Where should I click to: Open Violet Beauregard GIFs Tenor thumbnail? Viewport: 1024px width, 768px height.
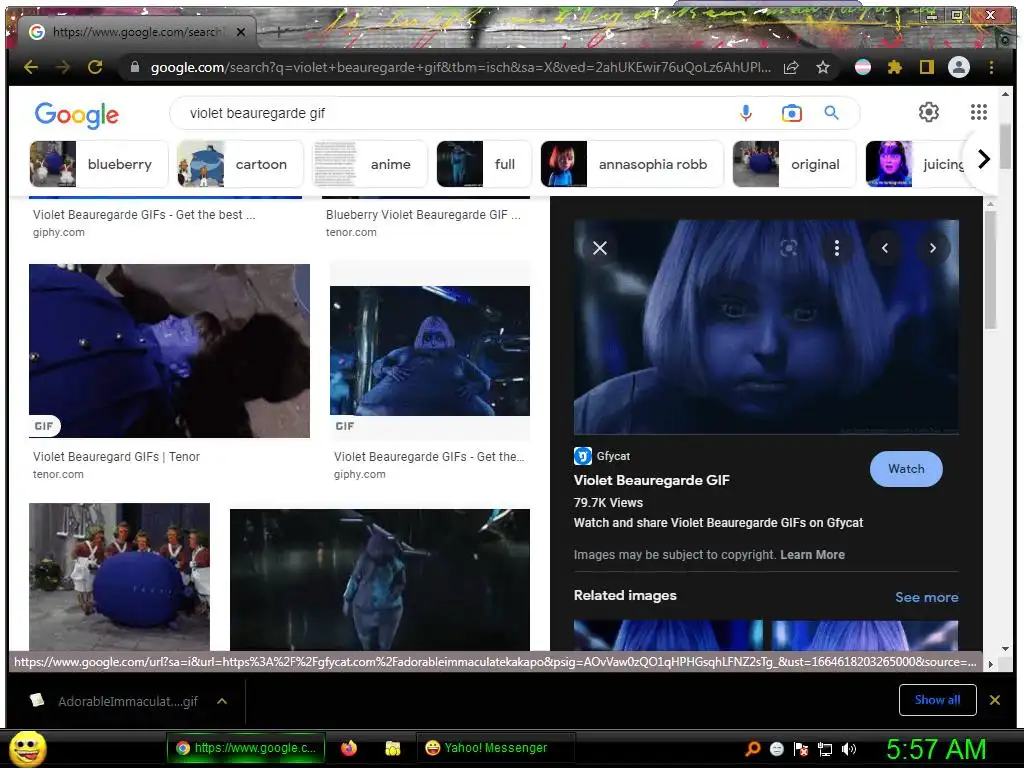tap(169, 351)
